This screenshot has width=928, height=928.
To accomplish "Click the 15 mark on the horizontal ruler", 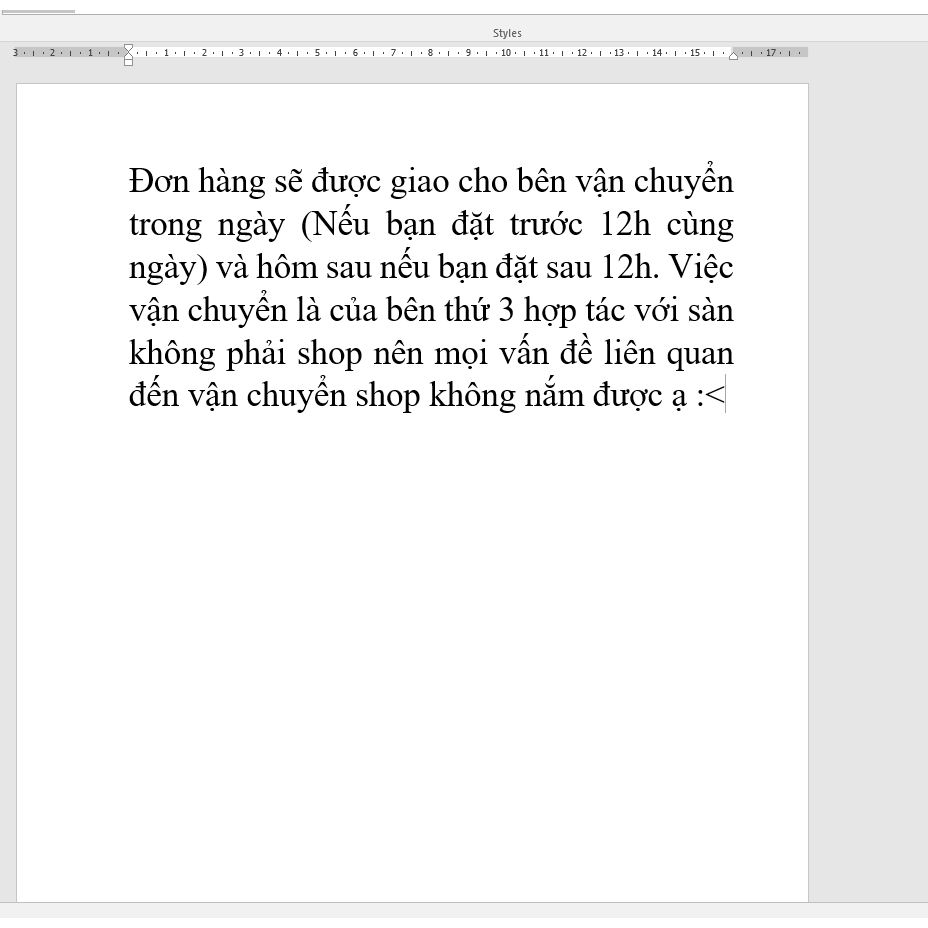I will 694,52.
